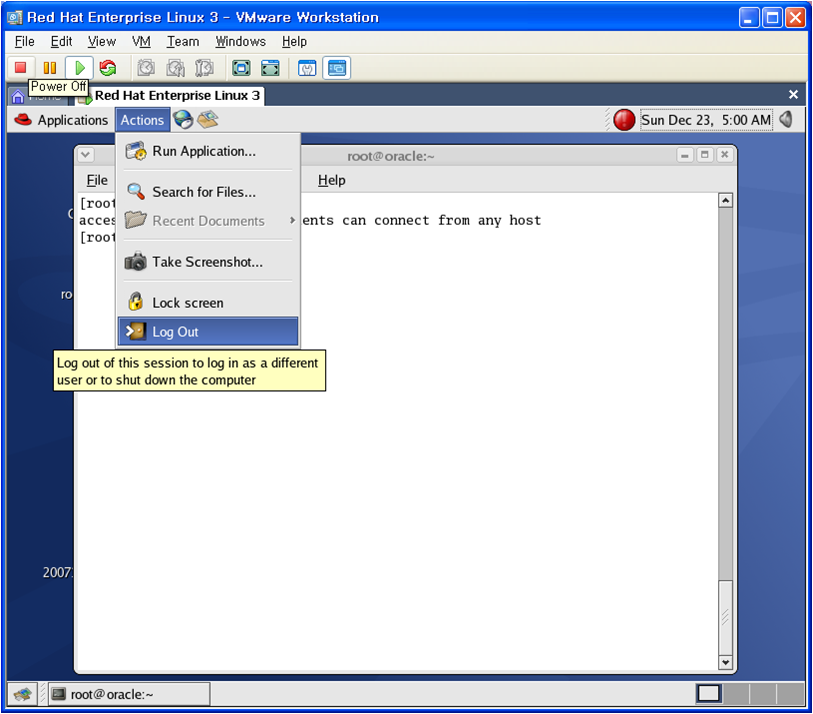Click the terminal scrollbar down arrow

725,662
